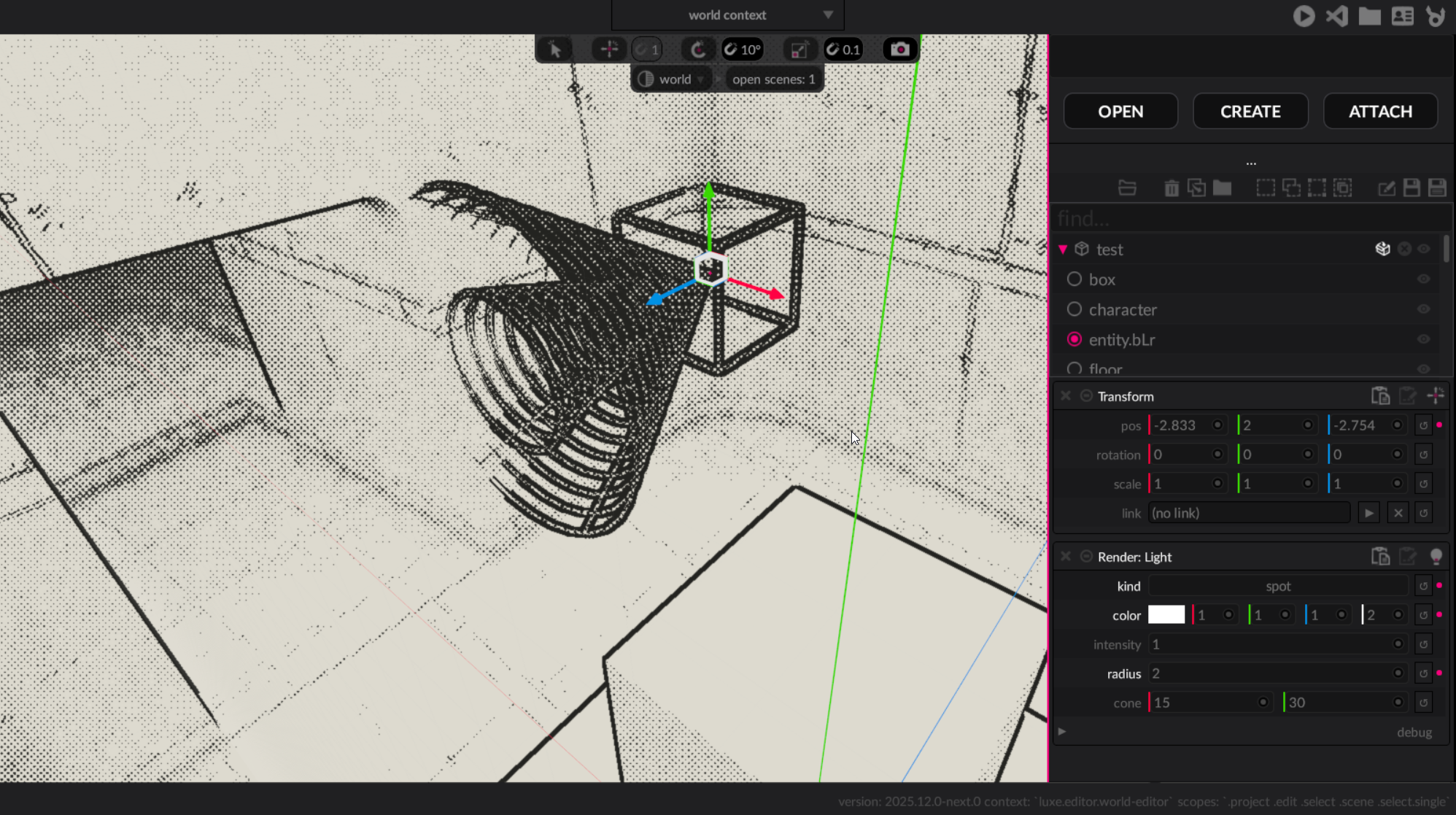Select the character entity radio button

(1074, 309)
